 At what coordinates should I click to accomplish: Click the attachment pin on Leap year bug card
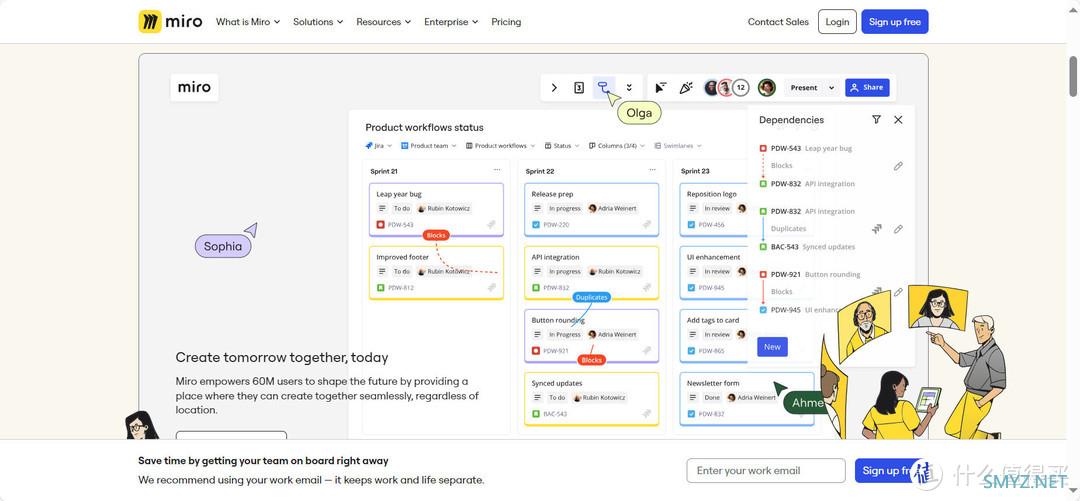492,225
